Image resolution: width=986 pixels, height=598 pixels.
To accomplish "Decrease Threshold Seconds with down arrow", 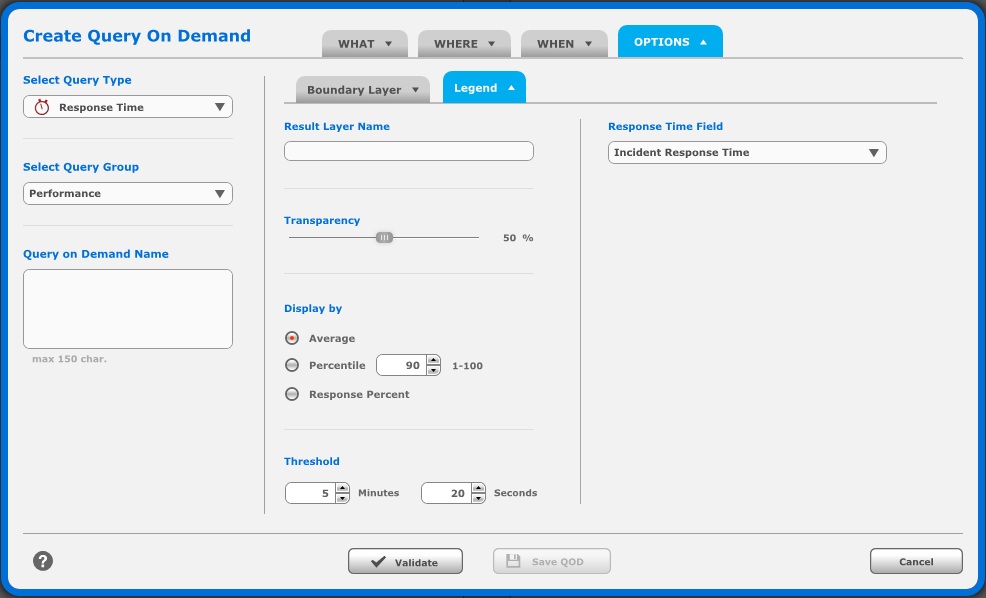I will [478, 498].
